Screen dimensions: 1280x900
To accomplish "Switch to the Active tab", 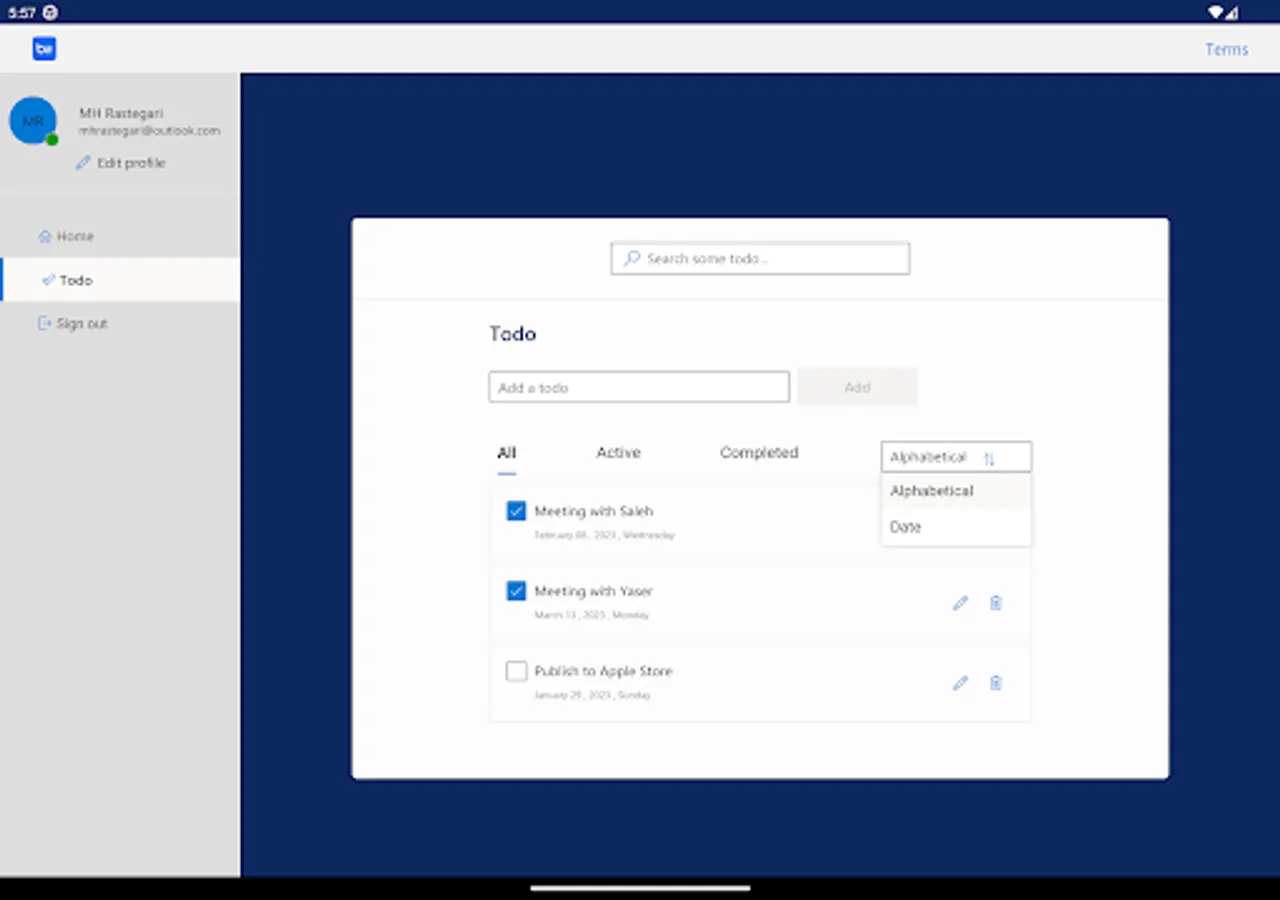I will pyautogui.click(x=617, y=452).
